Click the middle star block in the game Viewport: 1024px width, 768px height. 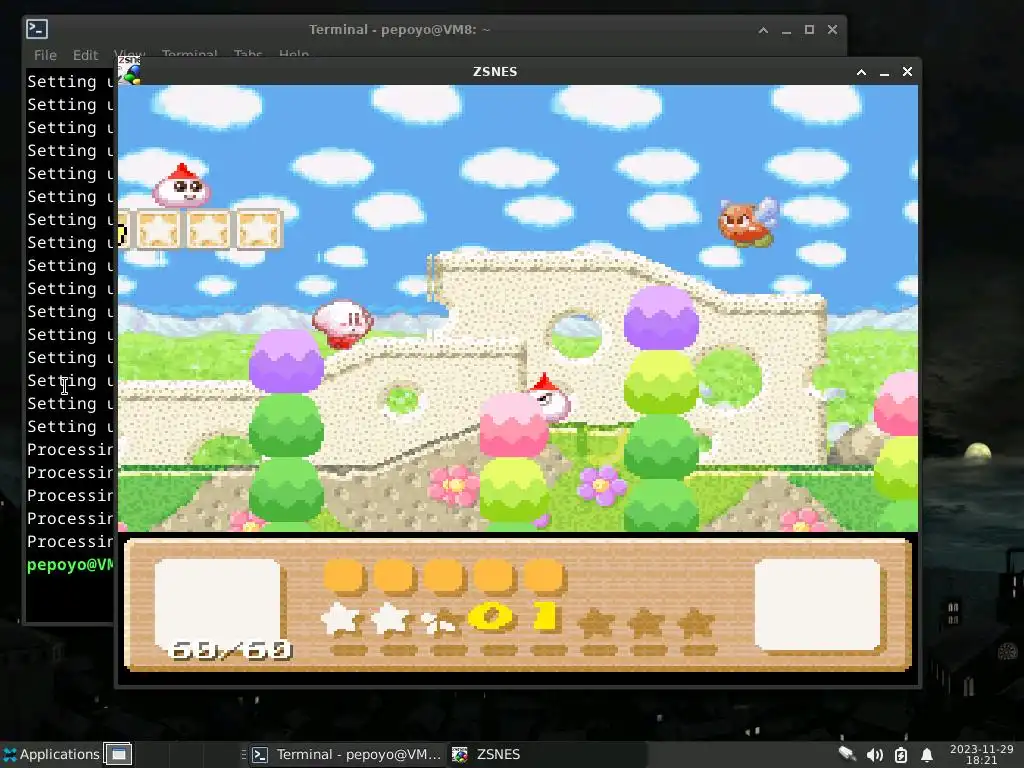(x=208, y=229)
